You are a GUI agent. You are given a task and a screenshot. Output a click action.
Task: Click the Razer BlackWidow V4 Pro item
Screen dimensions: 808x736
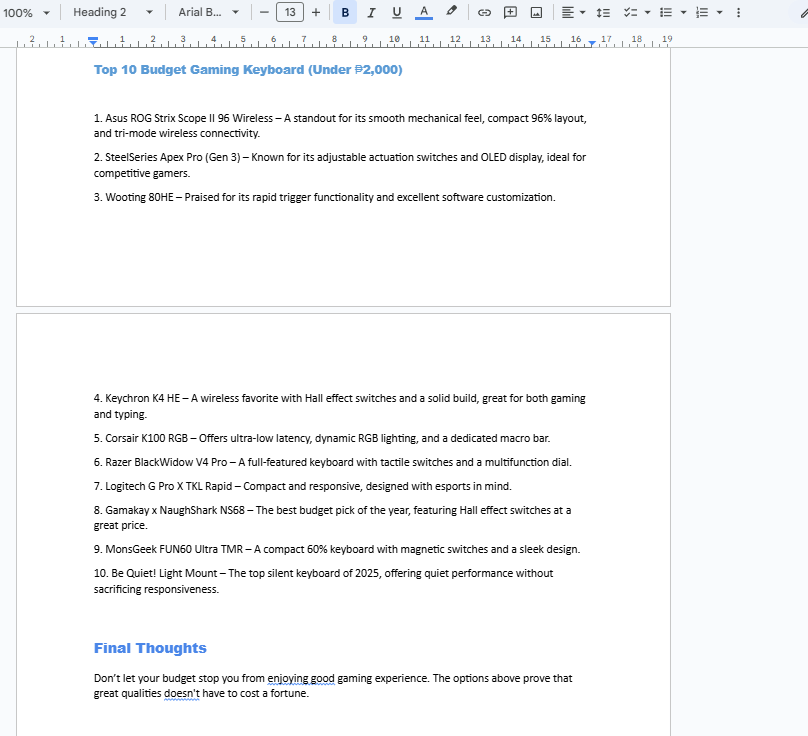pyautogui.click(x=333, y=462)
